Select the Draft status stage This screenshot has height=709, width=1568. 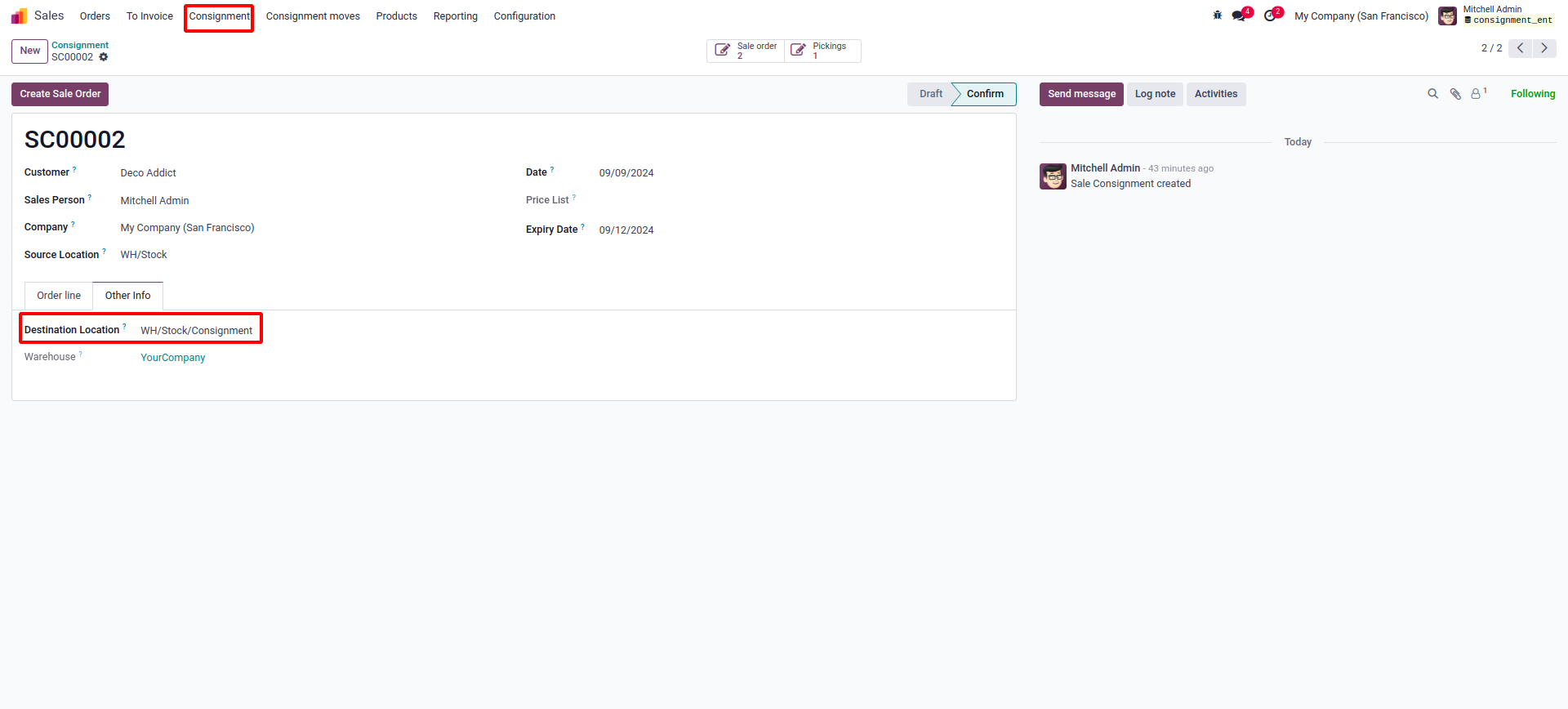[x=930, y=94]
